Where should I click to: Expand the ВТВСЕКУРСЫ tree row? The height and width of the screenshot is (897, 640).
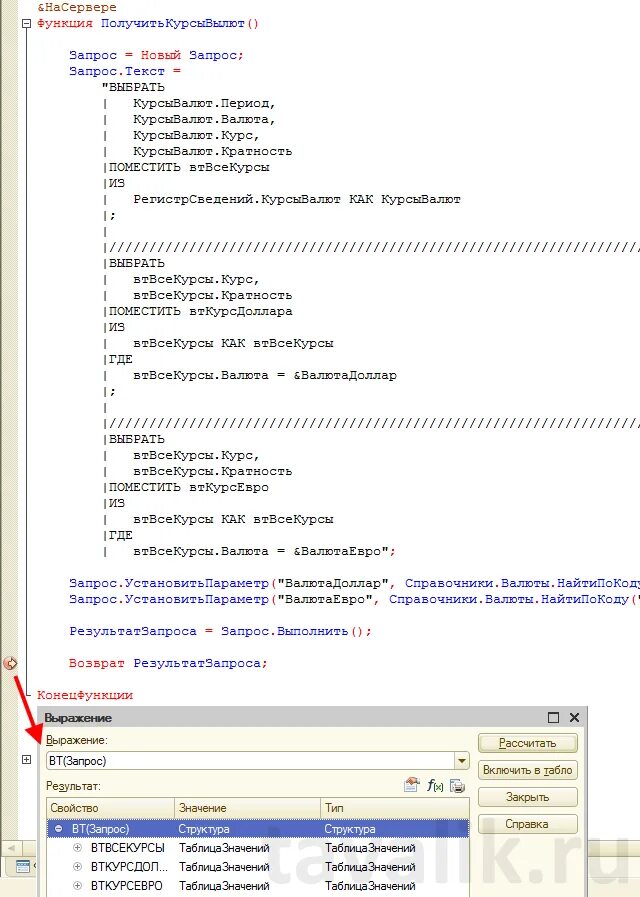[78, 848]
